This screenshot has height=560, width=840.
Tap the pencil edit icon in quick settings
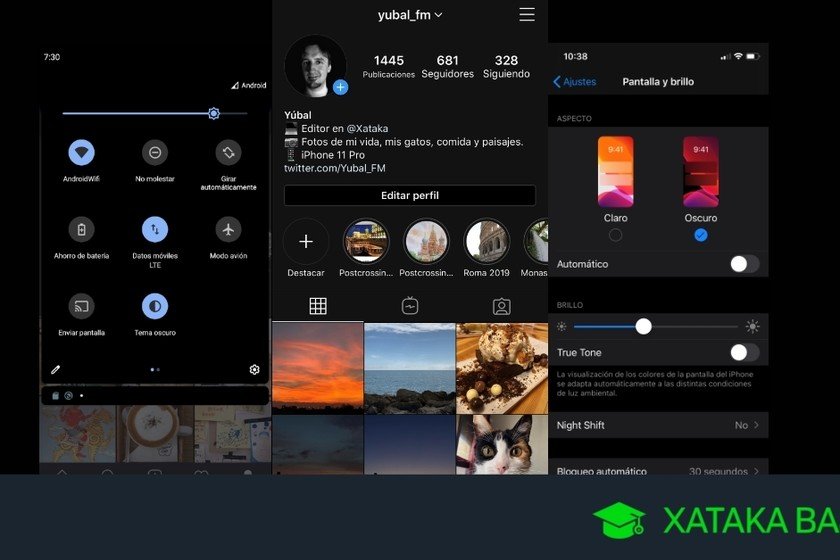pyautogui.click(x=56, y=370)
